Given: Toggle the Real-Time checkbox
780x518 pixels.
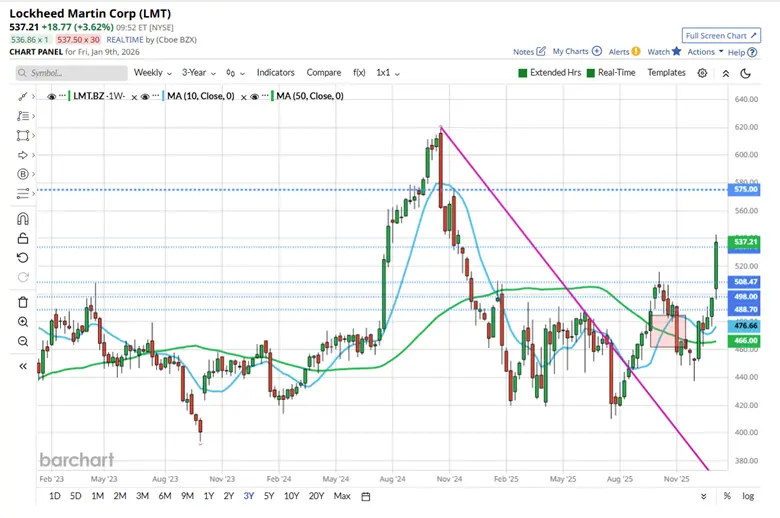Looking at the screenshot, I should pos(591,73).
